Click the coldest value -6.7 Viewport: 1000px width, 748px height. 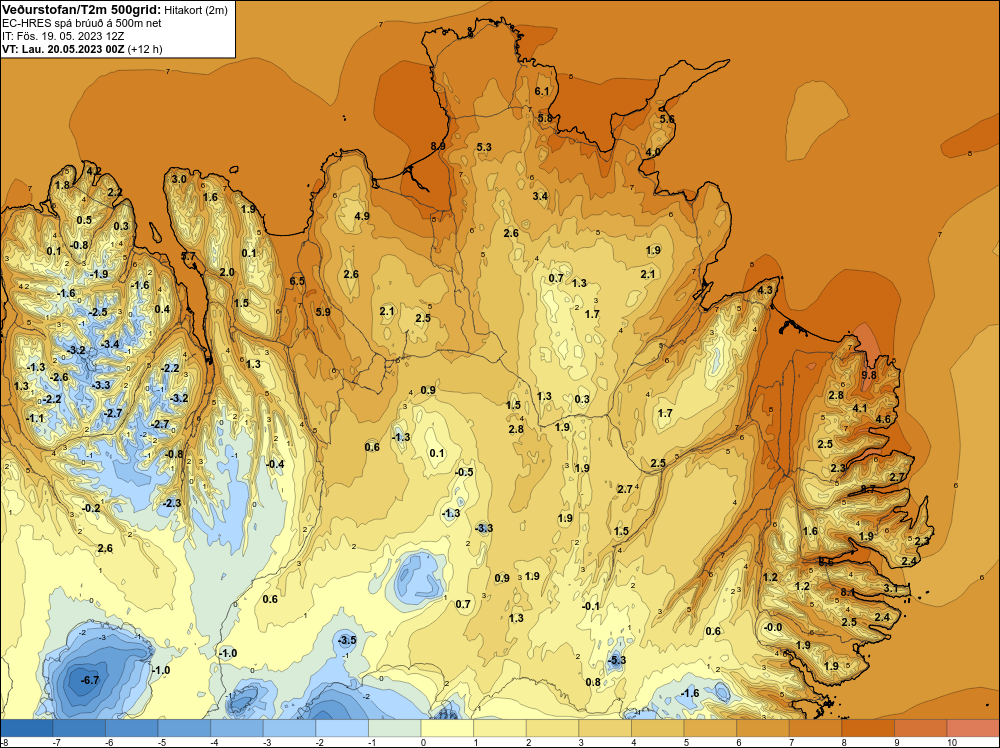(x=90, y=680)
